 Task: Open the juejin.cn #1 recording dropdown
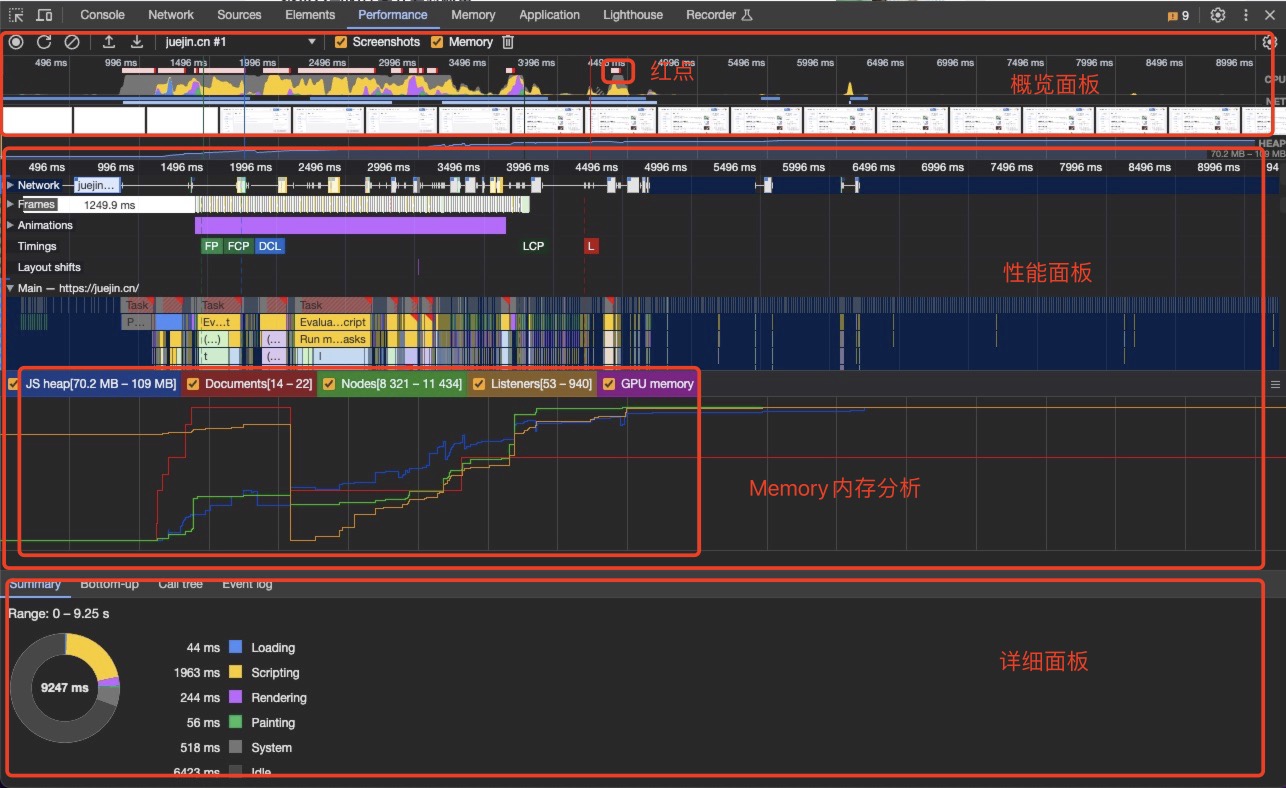[x=240, y=42]
